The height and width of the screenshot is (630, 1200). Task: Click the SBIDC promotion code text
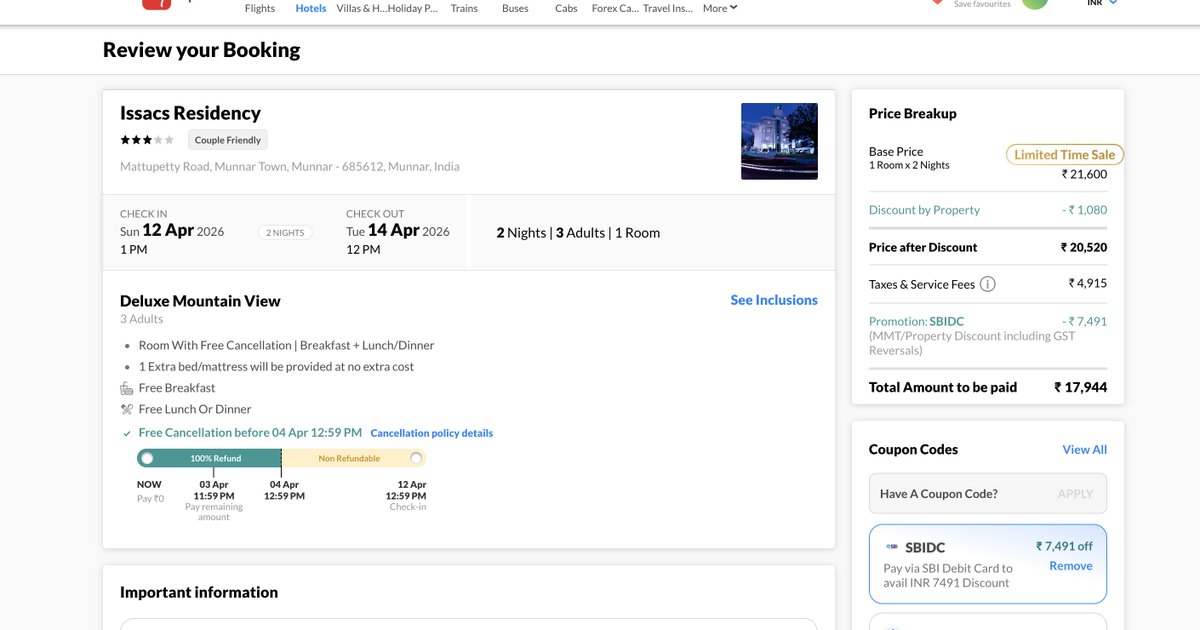pos(947,322)
